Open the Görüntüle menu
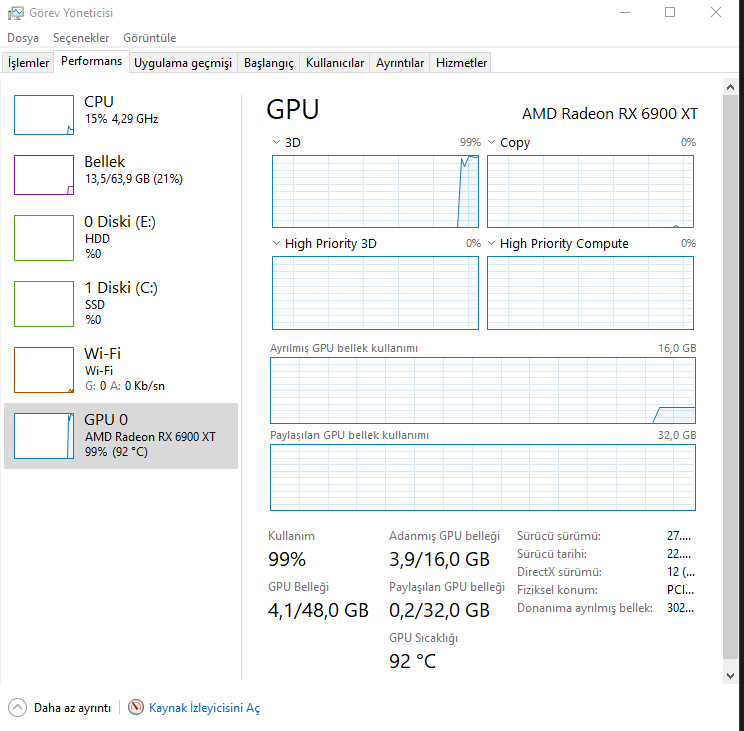744x731 pixels. pyautogui.click(x=149, y=38)
